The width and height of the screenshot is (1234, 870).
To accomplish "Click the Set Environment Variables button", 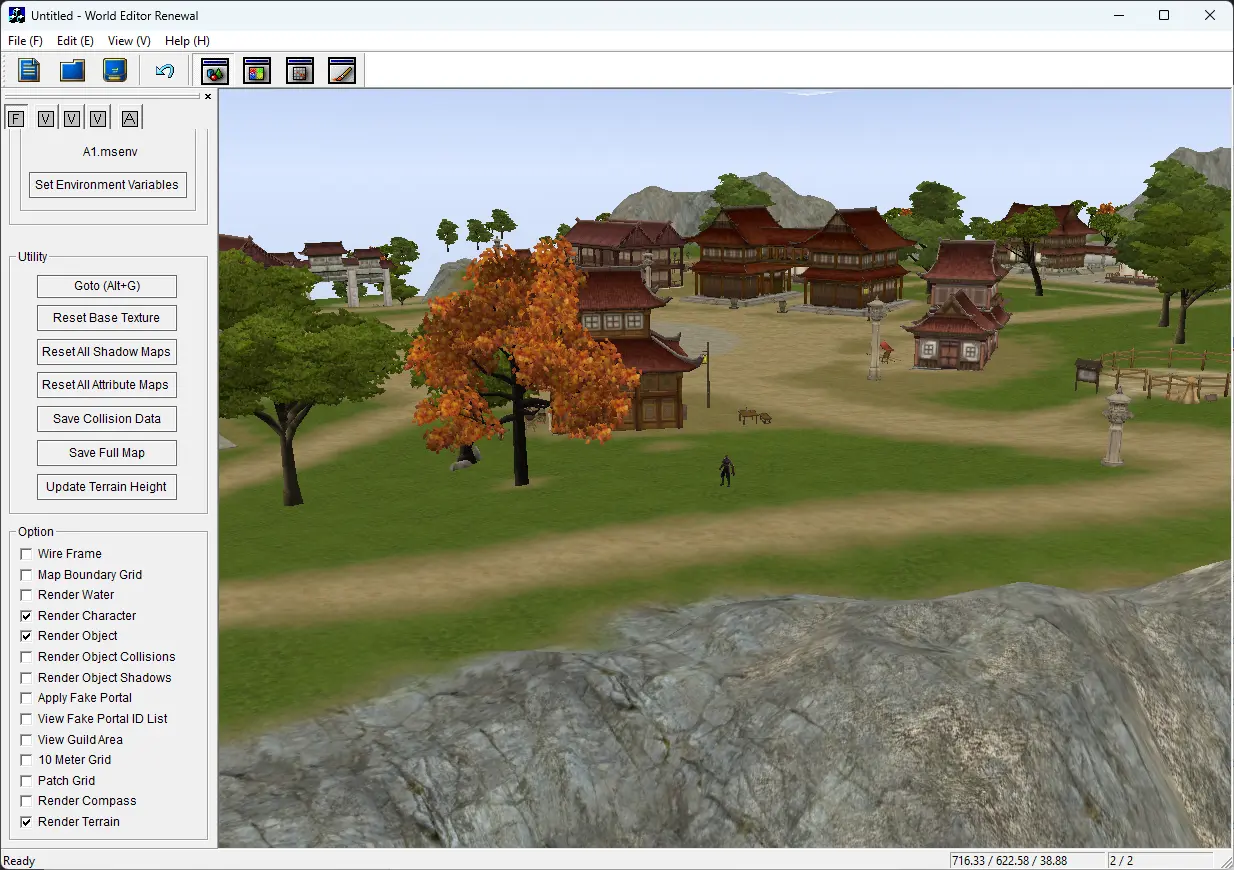I will pos(107,185).
